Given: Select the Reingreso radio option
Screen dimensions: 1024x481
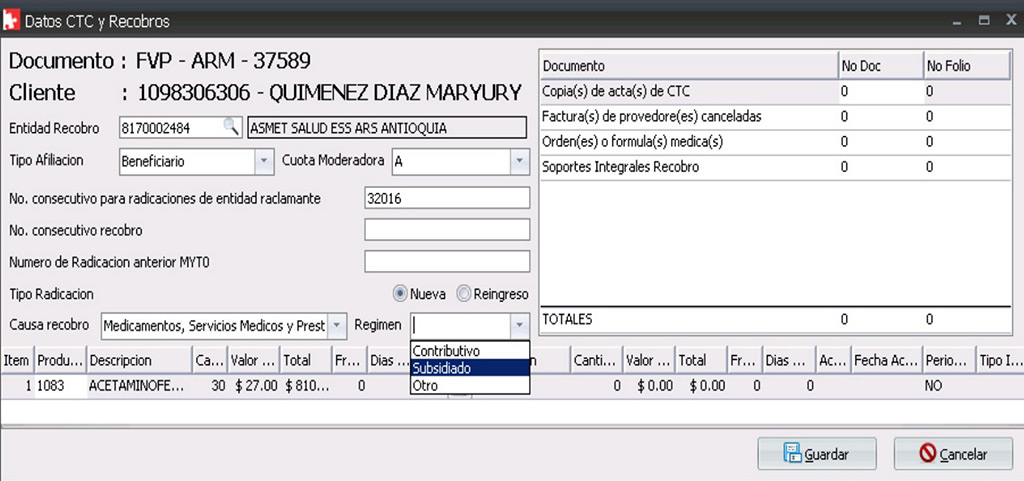Looking at the screenshot, I should (x=464, y=294).
